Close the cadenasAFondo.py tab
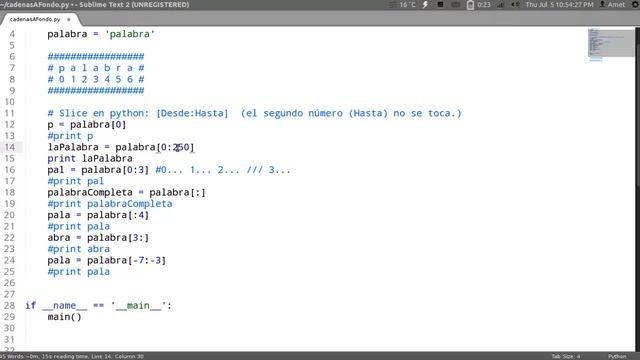 [69, 19]
